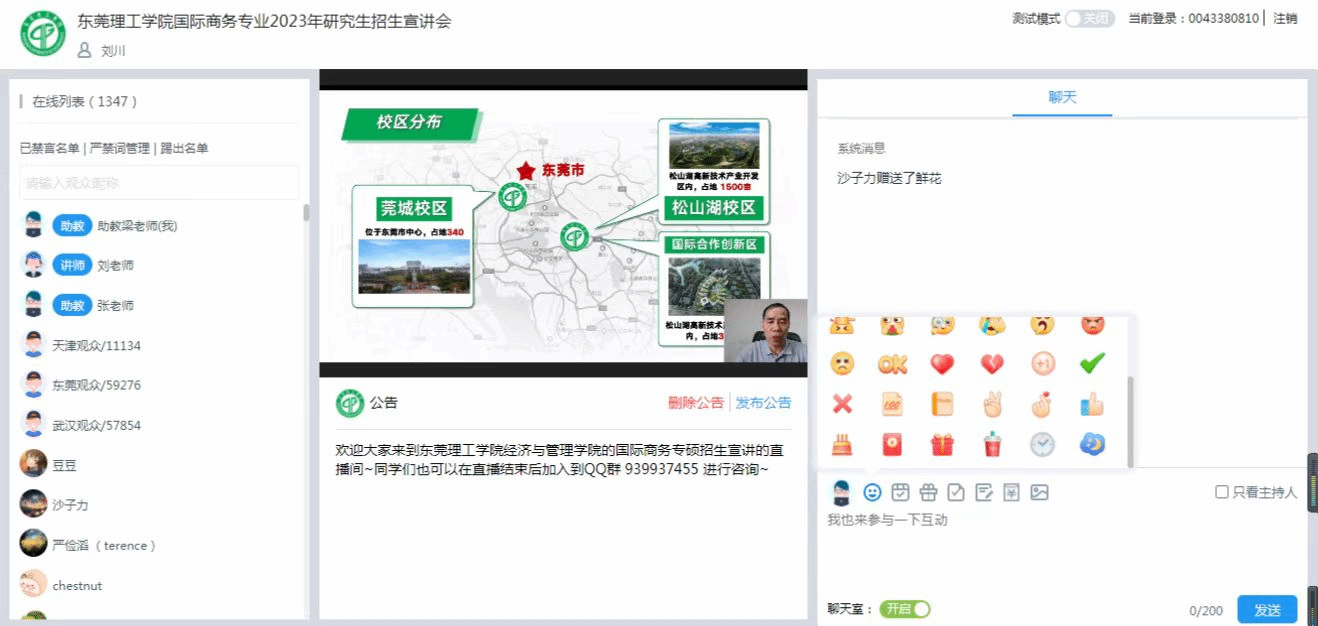
Task: Click the notepad with pencil icon
Action: (x=983, y=492)
